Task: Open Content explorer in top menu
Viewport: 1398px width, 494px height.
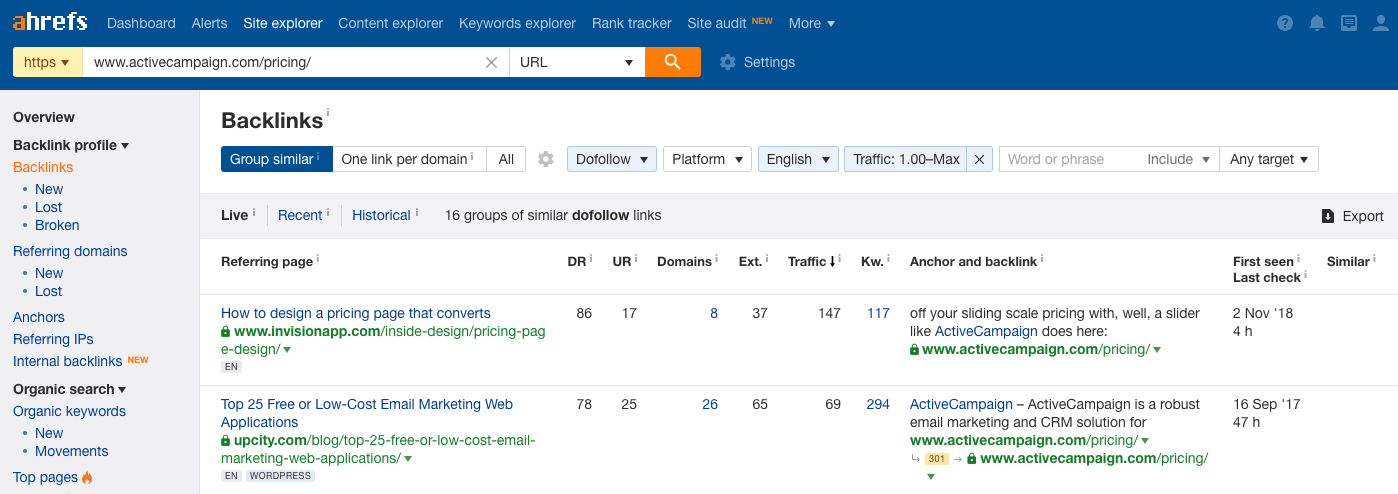Action: [x=391, y=23]
